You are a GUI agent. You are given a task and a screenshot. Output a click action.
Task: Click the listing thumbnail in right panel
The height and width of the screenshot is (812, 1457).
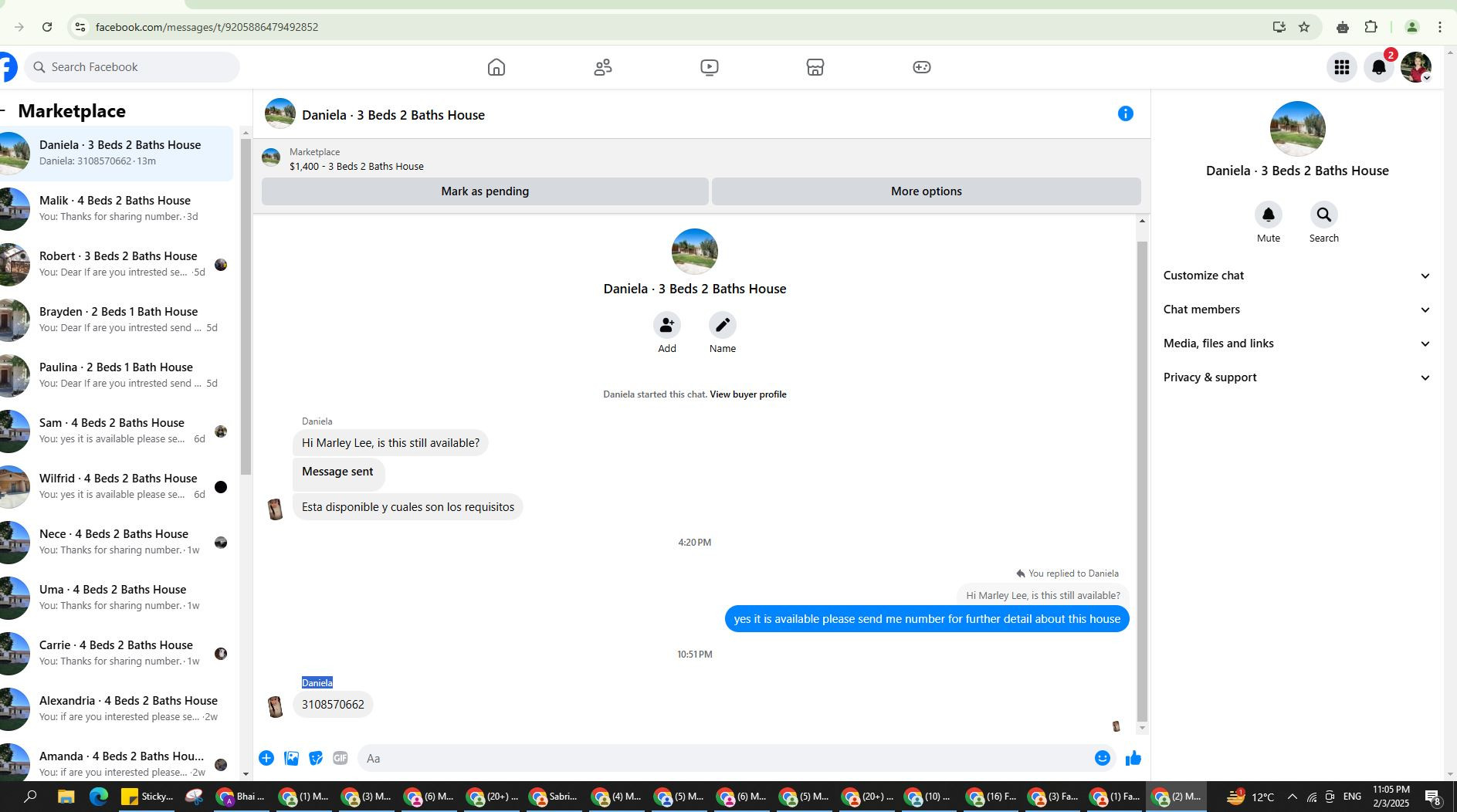pos(1297,129)
